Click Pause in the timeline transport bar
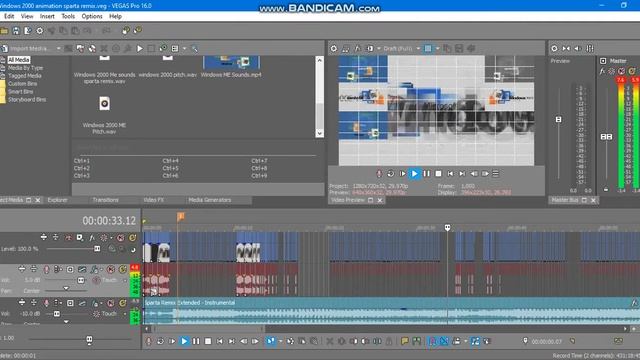This screenshot has height=360, width=640. [x=196, y=341]
